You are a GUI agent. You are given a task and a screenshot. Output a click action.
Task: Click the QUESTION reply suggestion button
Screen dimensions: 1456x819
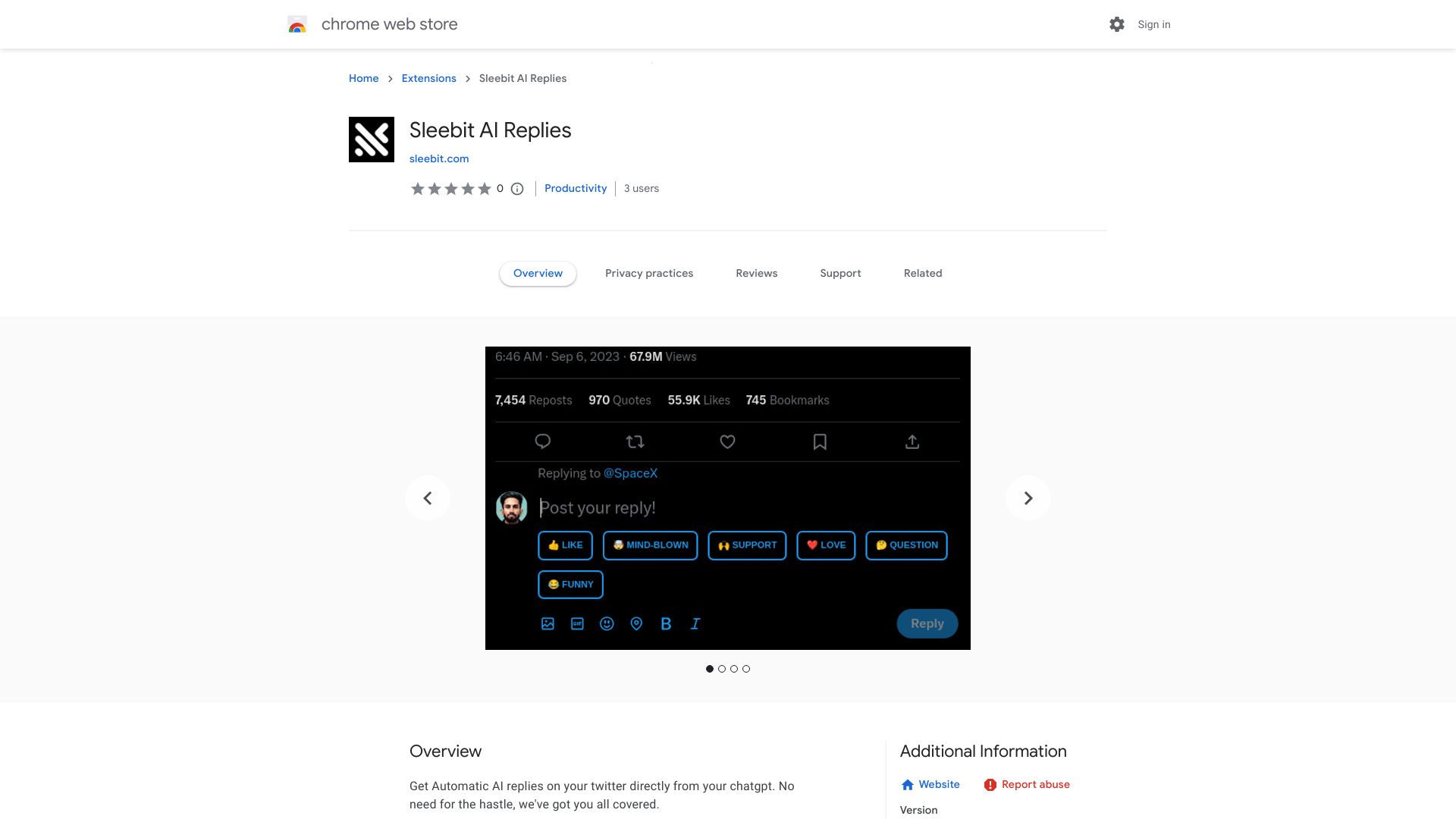point(906,544)
